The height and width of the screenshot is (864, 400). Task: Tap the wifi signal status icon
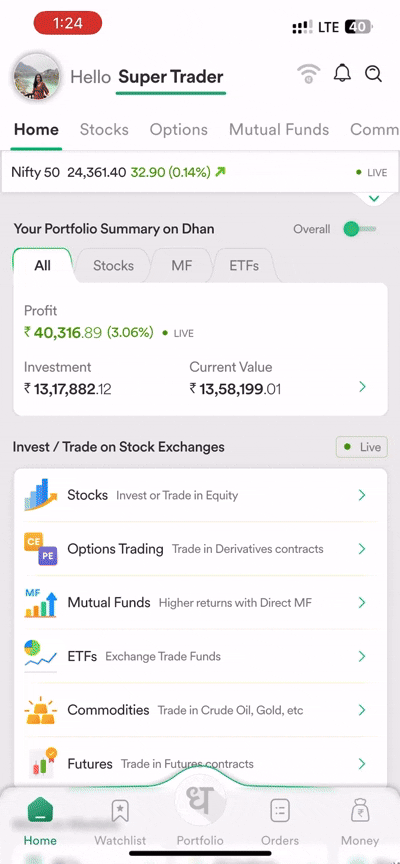click(309, 74)
